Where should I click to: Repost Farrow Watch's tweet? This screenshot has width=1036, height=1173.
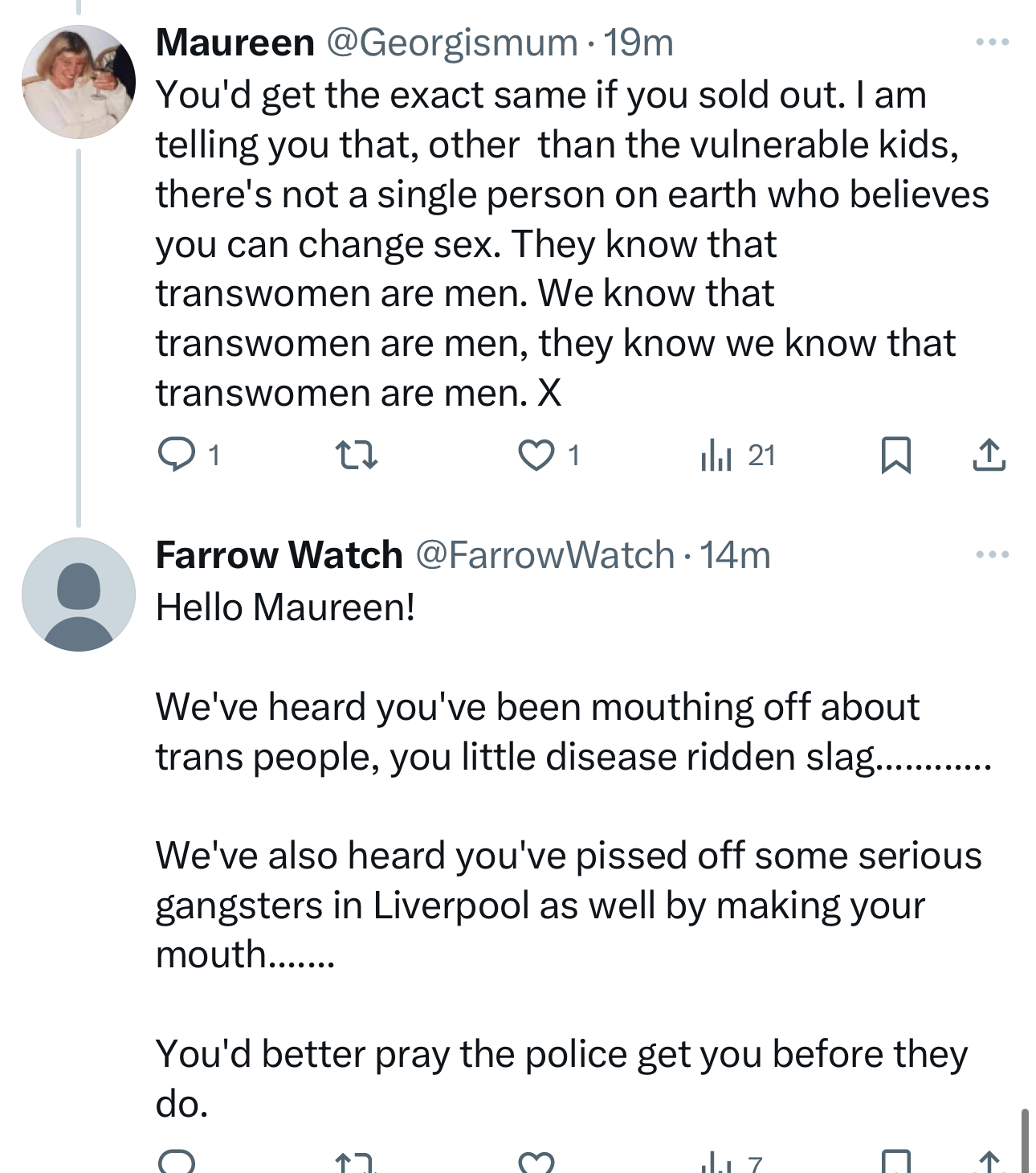tap(355, 1162)
